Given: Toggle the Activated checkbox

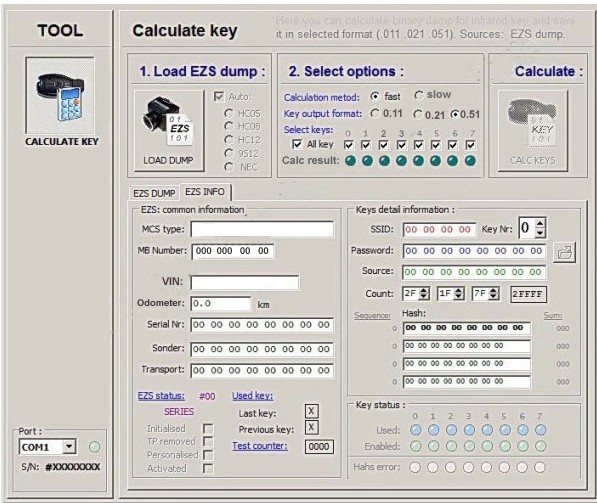Looking at the screenshot, I should coord(208,469).
